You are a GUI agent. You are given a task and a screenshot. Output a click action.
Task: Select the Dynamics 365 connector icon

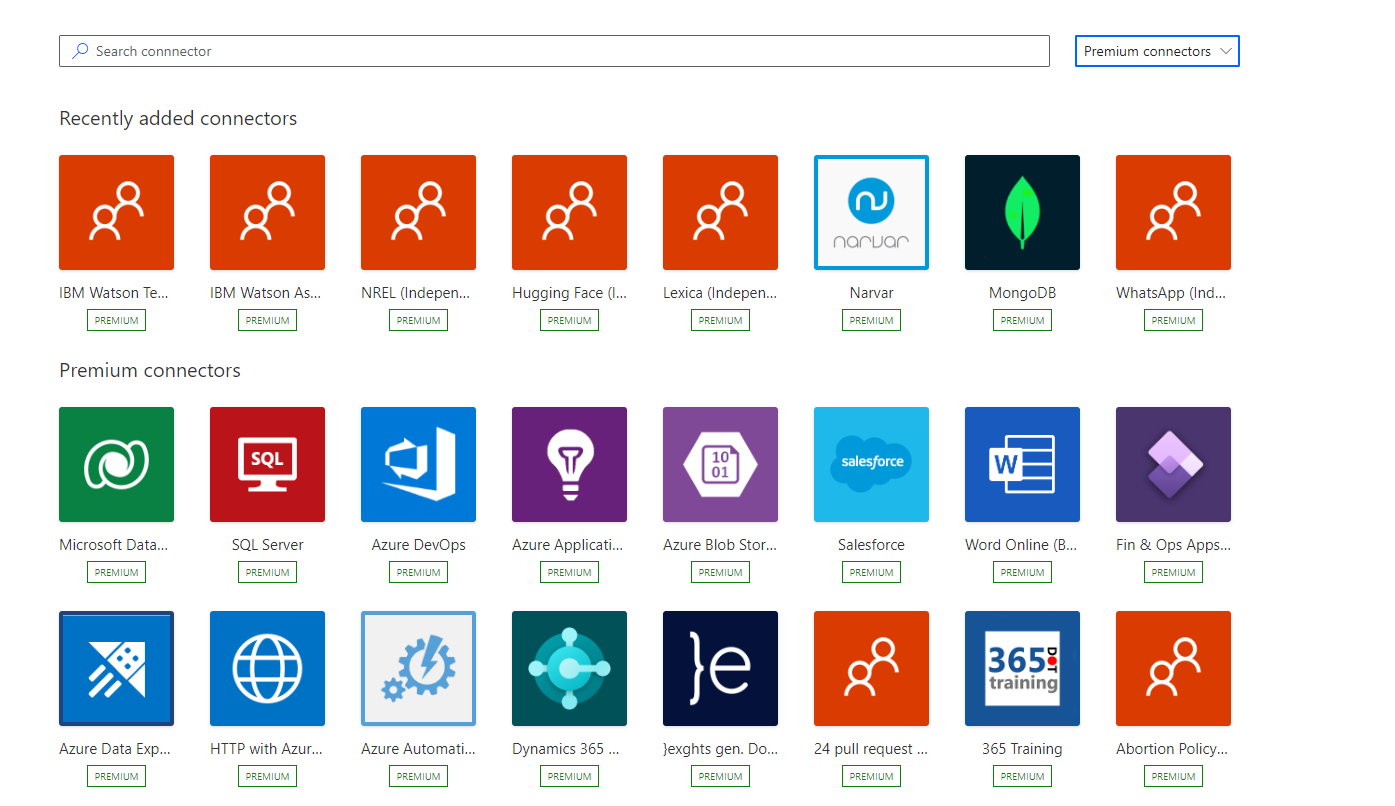tap(569, 668)
